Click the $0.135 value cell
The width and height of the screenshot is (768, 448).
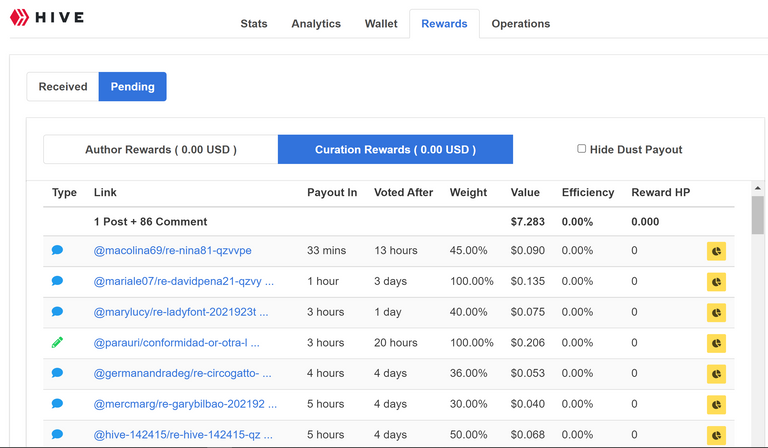coord(528,282)
